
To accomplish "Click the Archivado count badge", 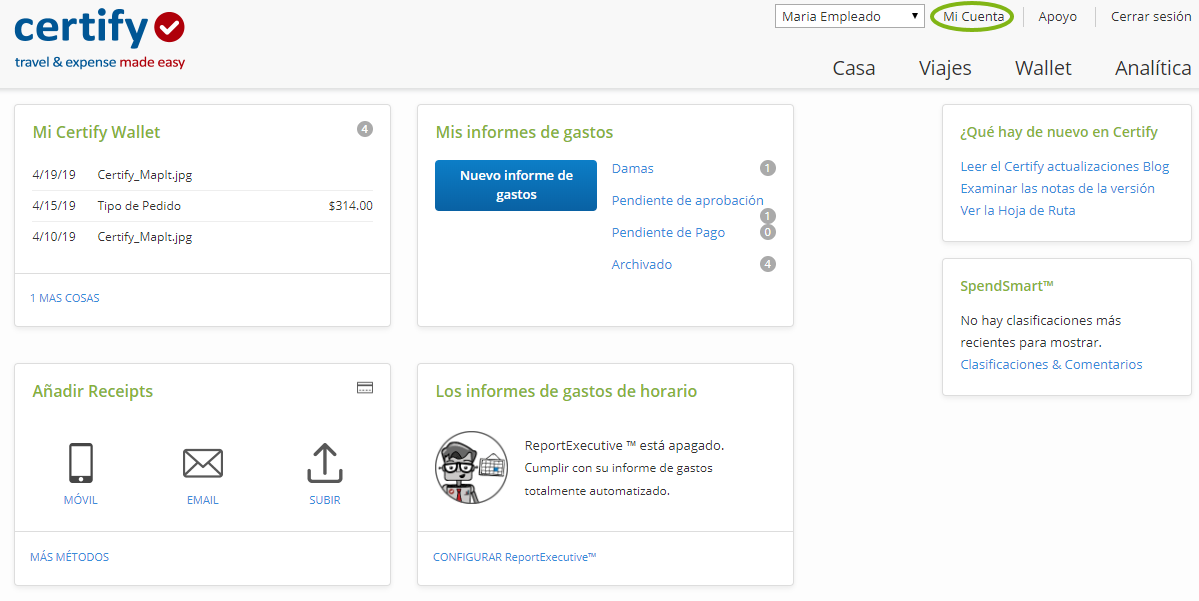I will tap(768, 265).
